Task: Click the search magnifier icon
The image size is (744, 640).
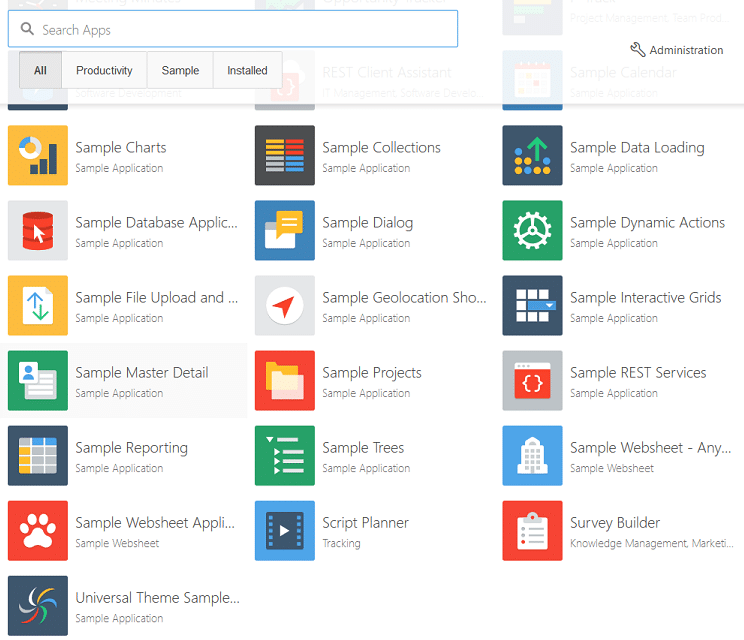Action: tap(27, 29)
